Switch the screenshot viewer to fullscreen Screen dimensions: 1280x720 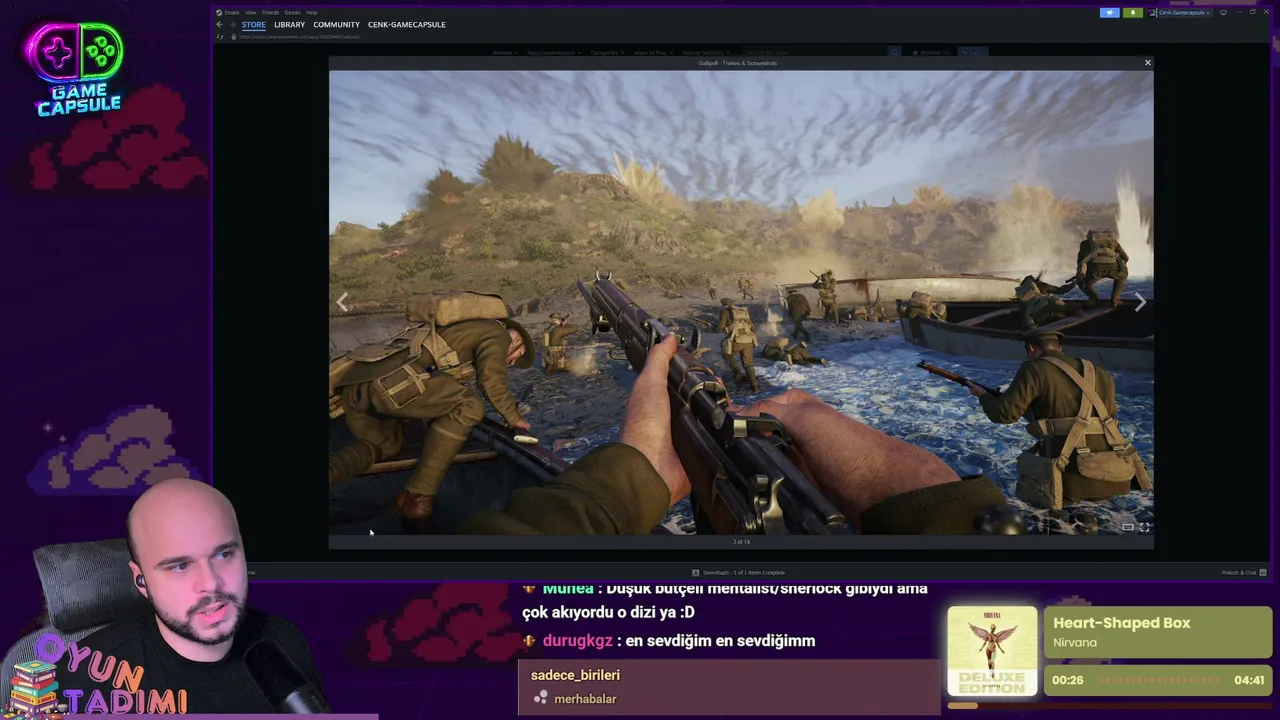pyautogui.click(x=1145, y=527)
